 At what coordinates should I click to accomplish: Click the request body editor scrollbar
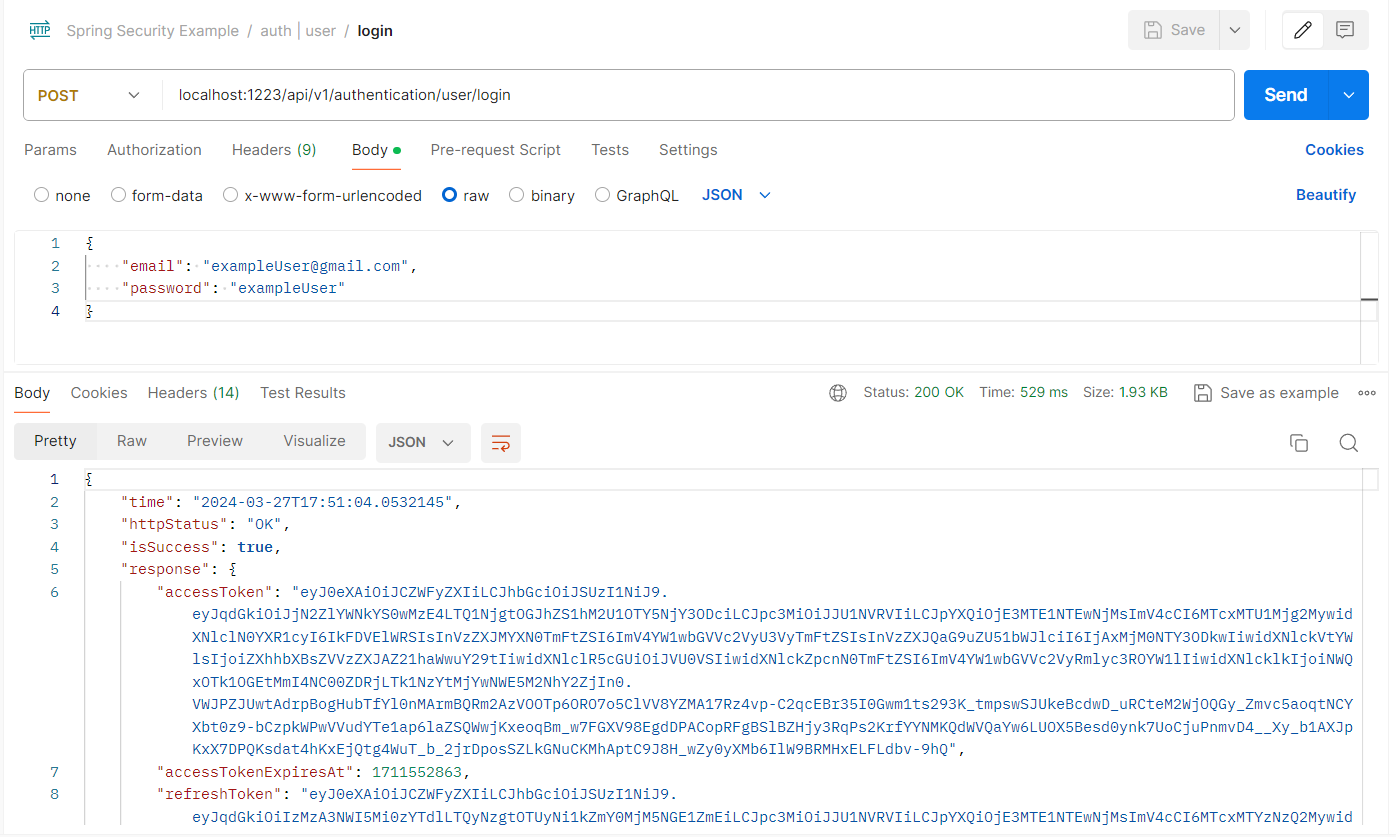pos(1369,297)
